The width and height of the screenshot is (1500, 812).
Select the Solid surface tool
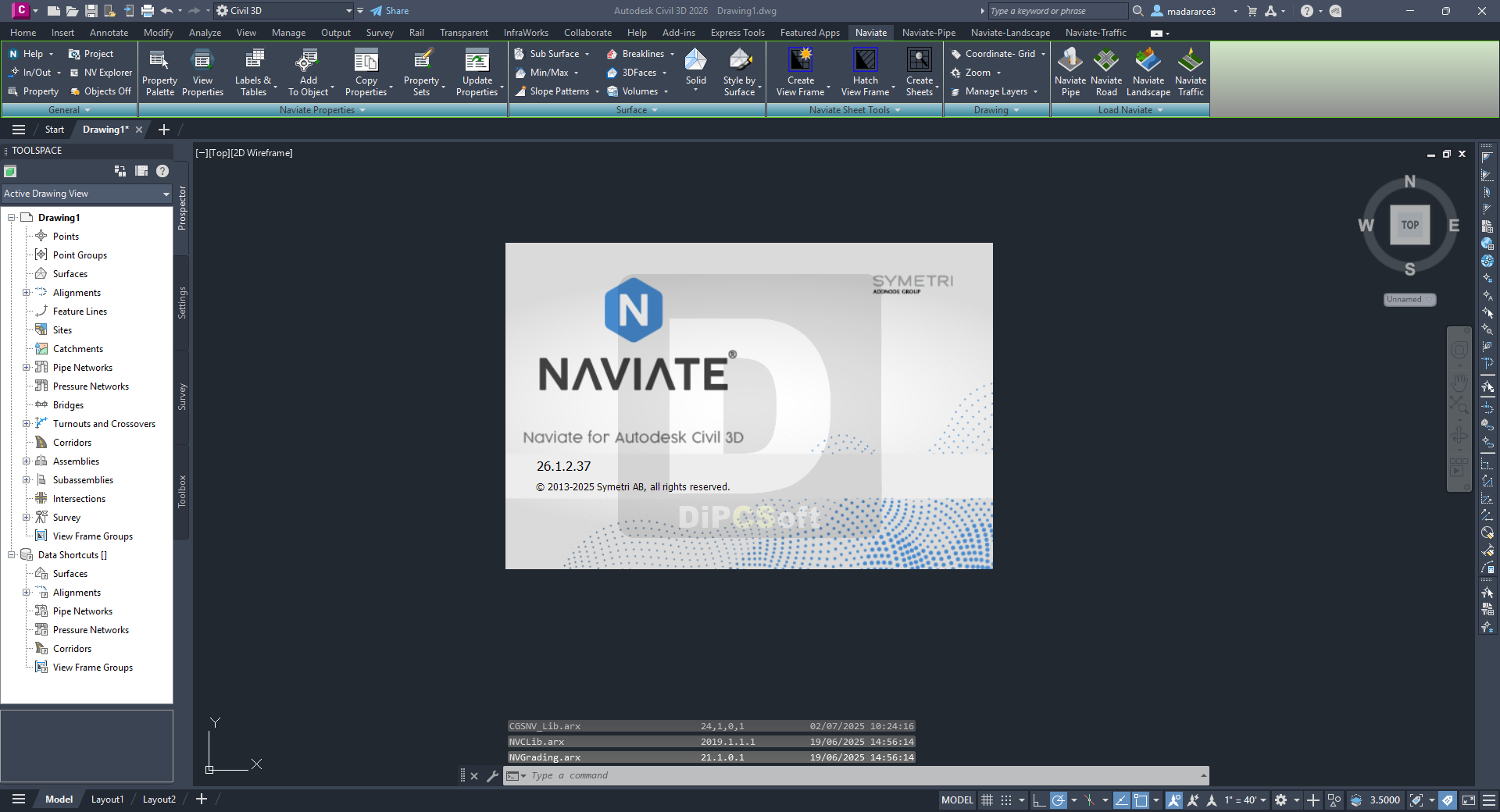coord(695,70)
